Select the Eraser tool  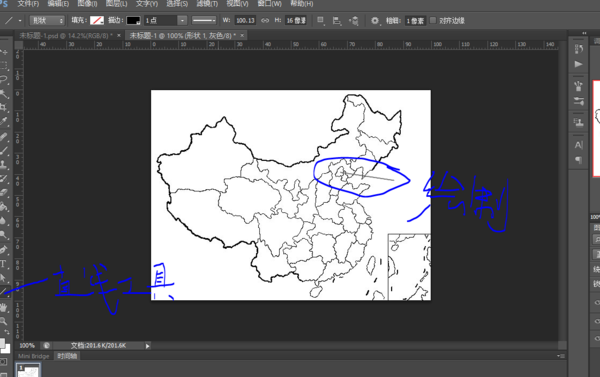pyautogui.click(x=4, y=193)
